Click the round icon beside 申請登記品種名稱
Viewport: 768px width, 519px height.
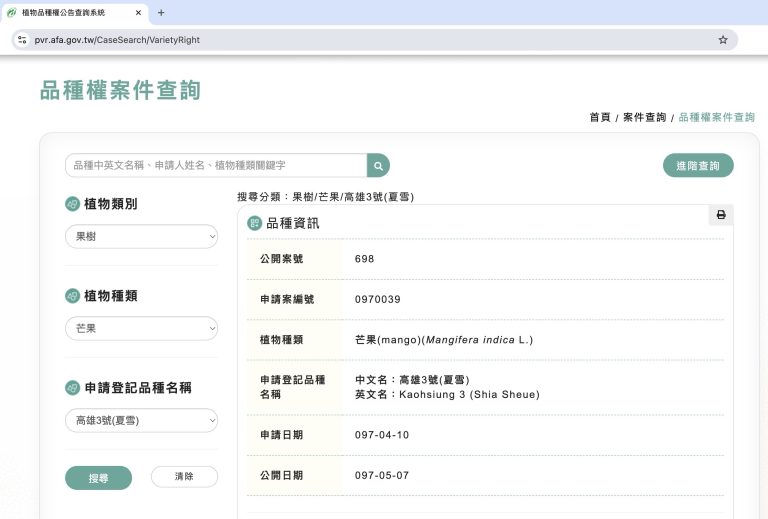coord(72,388)
